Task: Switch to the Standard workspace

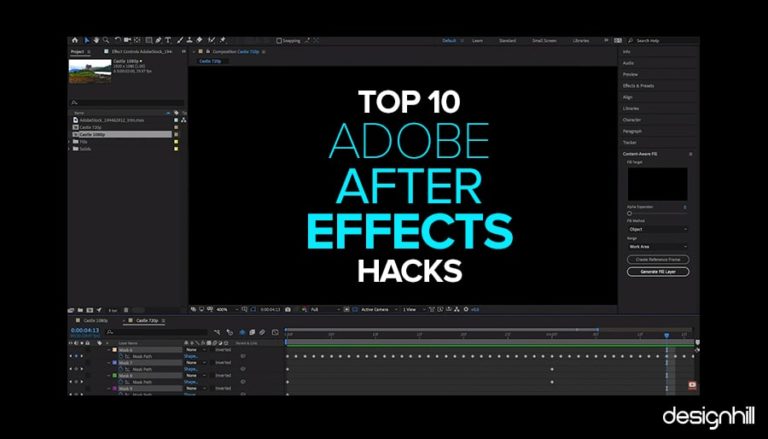Action: click(507, 41)
